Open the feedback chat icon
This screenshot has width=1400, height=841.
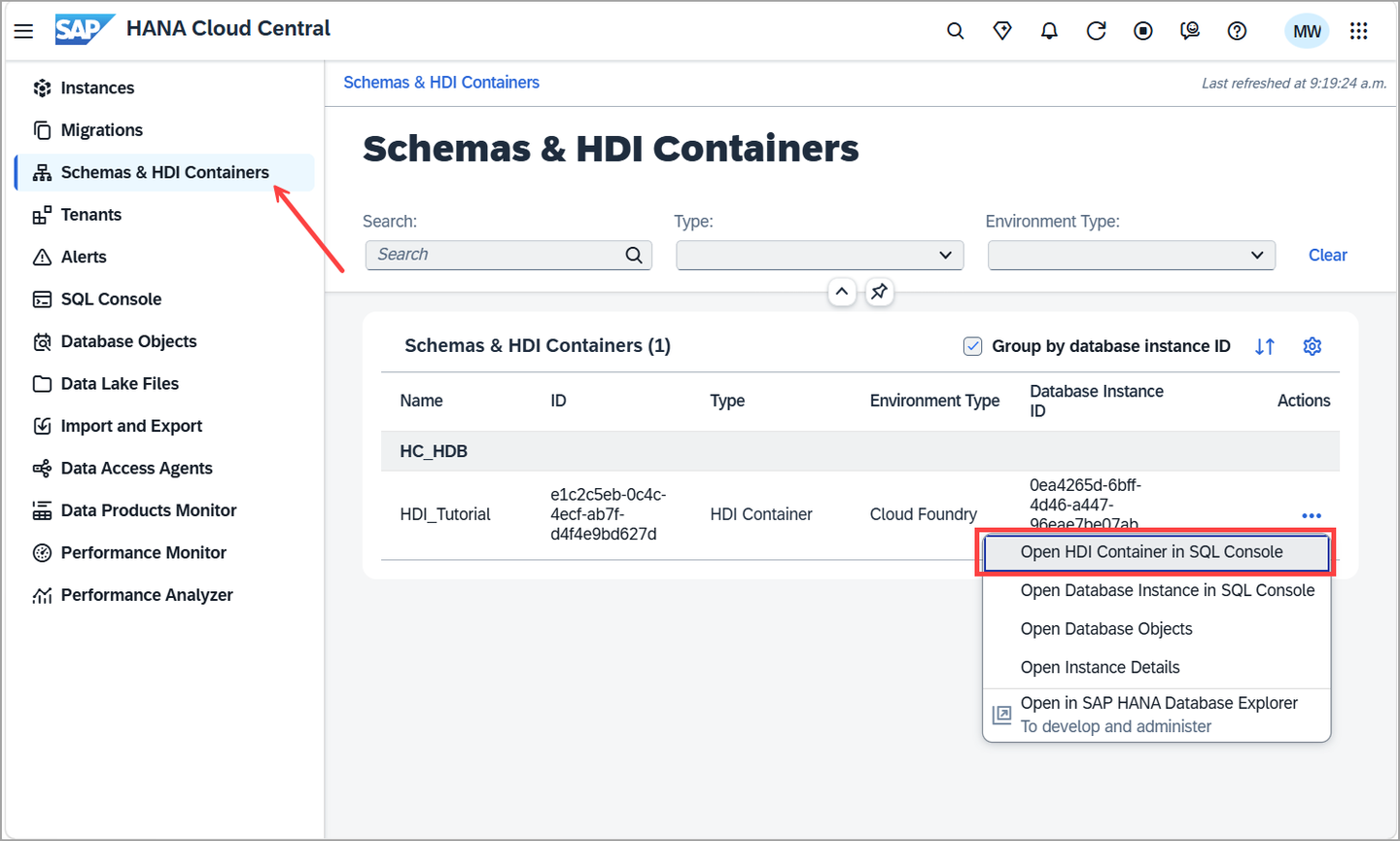pos(1190,31)
